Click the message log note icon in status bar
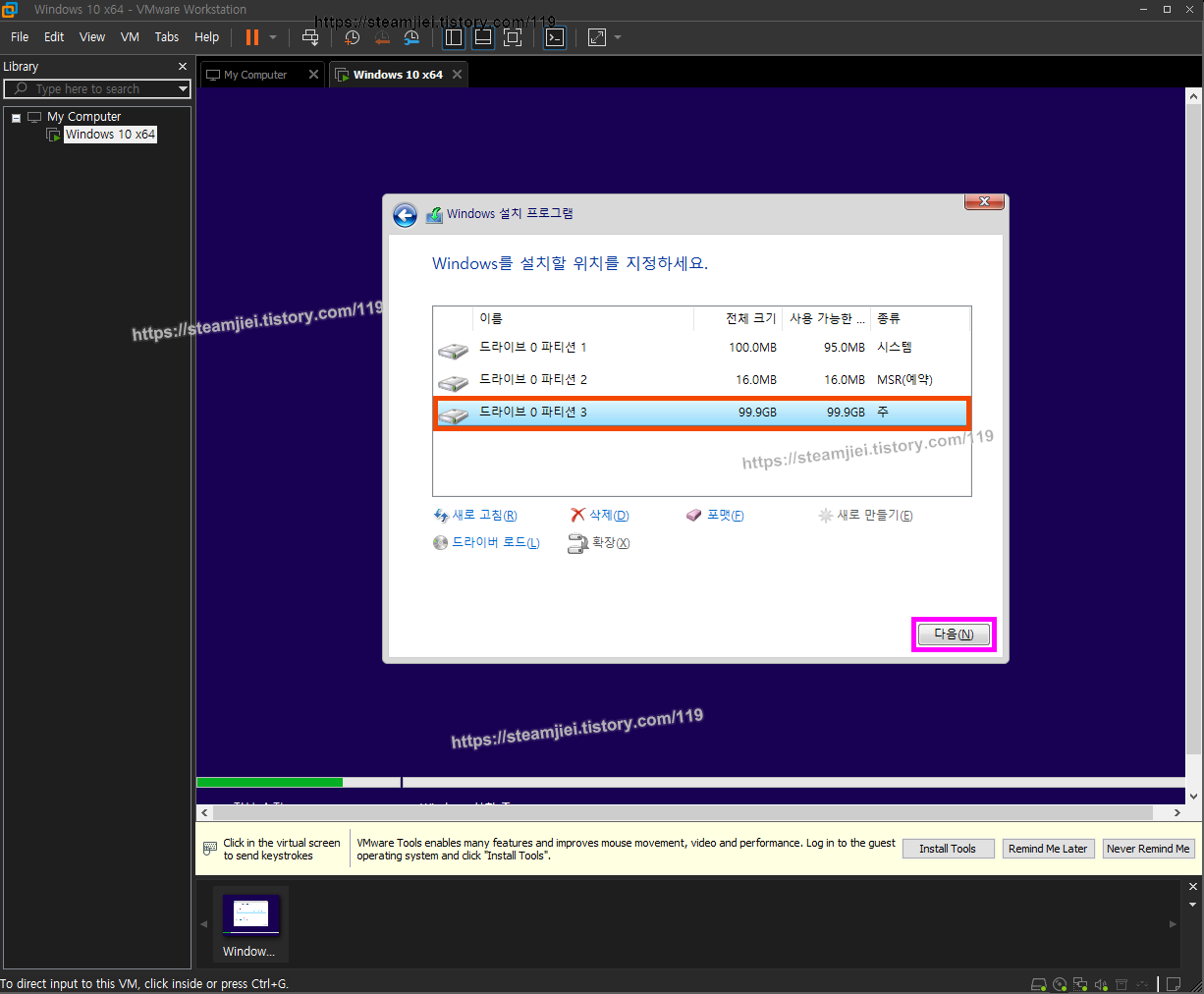Image resolution: width=1204 pixels, height=994 pixels. pos(1174,984)
